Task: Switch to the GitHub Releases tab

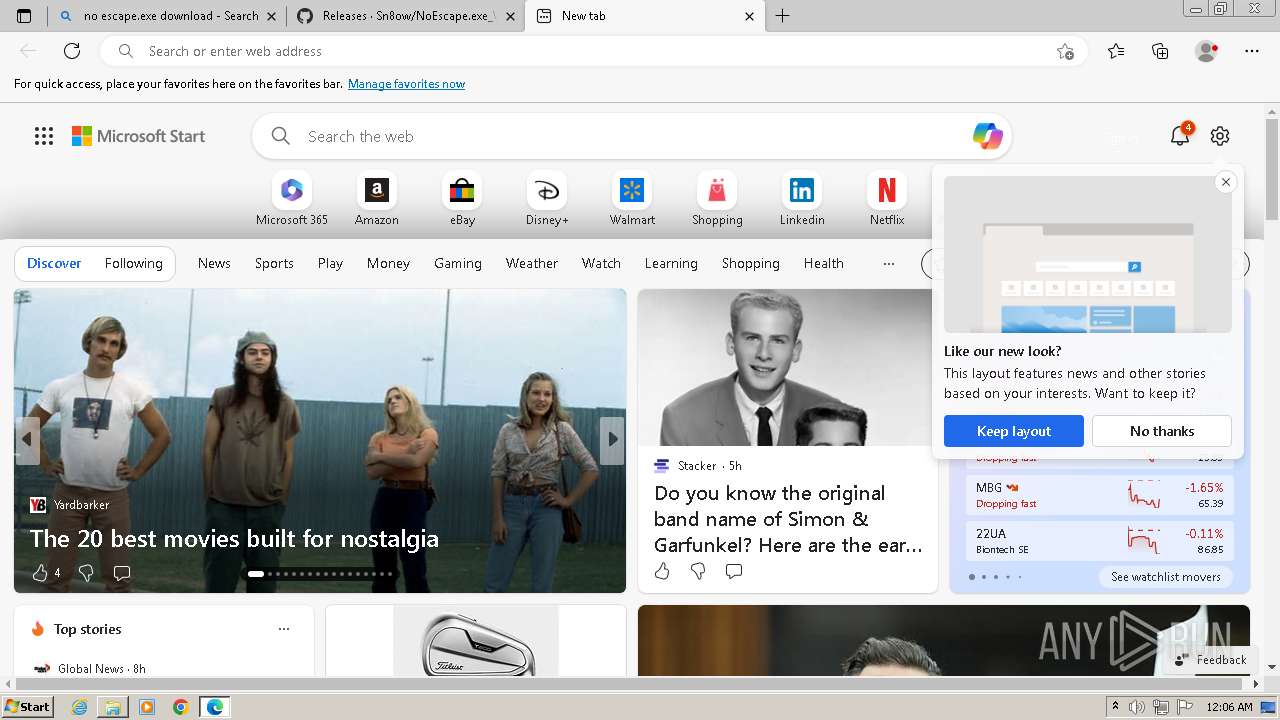Action: click(x=405, y=16)
